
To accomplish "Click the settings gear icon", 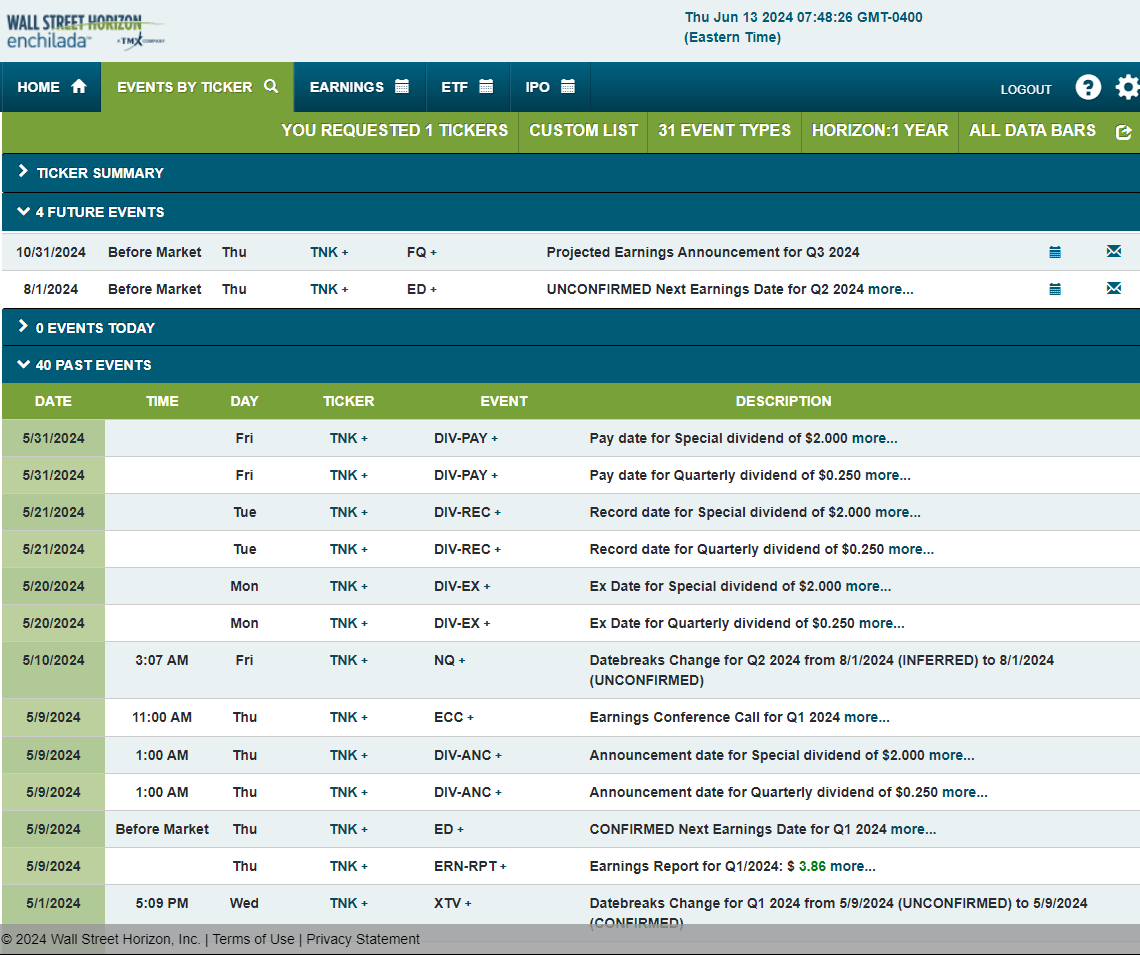I will pos(1128,87).
